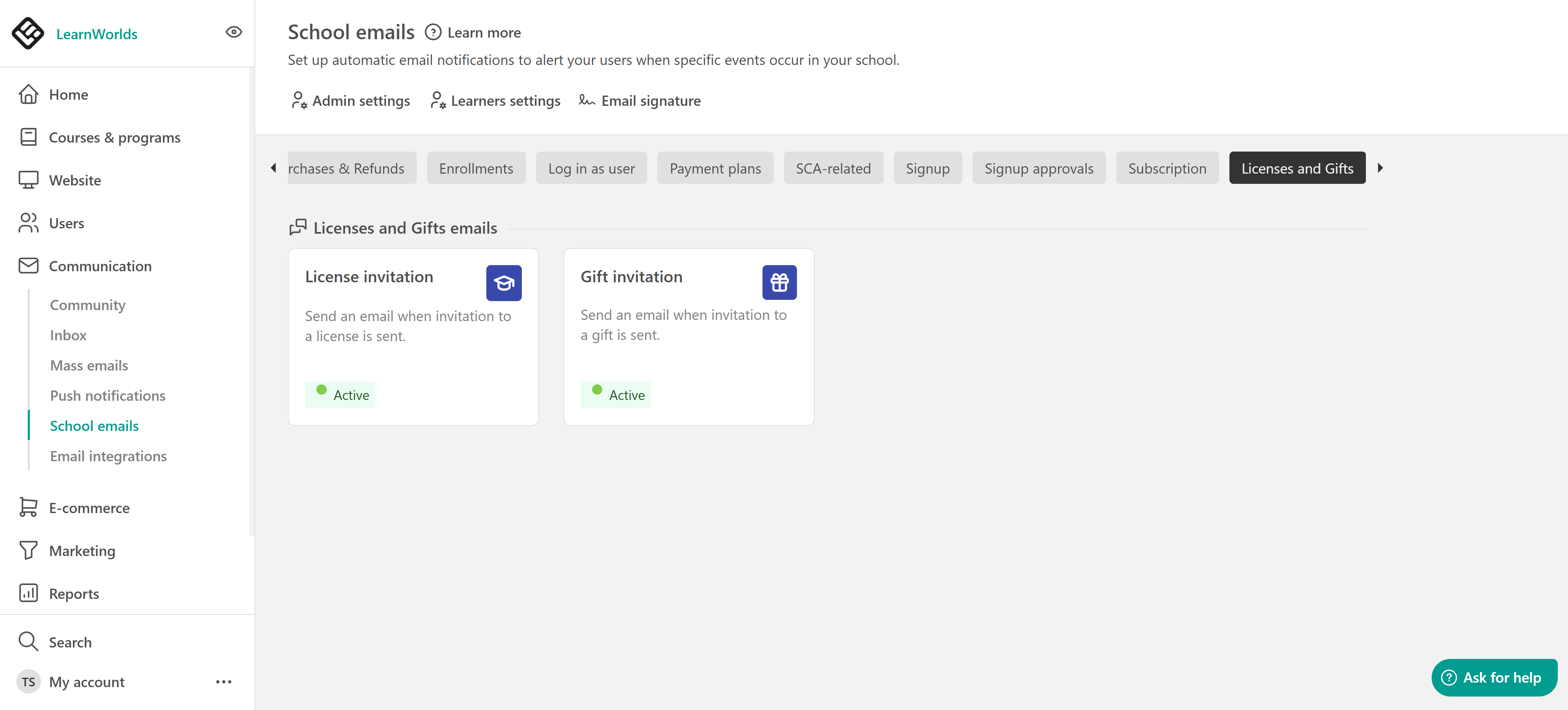This screenshot has width=1568, height=710.
Task: Open the Marketing funnel icon
Action: click(x=28, y=550)
